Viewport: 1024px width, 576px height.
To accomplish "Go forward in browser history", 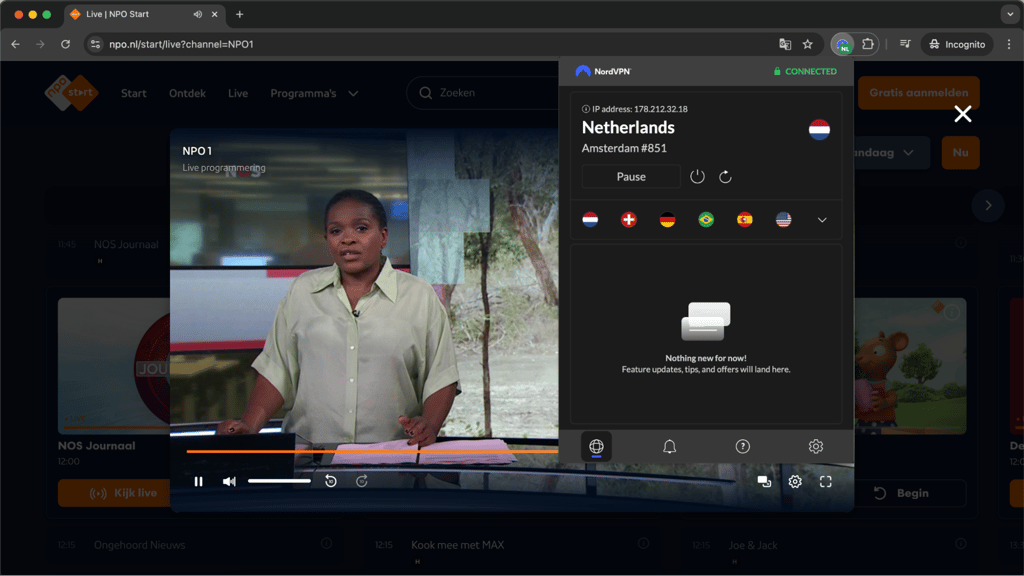I will (40, 44).
